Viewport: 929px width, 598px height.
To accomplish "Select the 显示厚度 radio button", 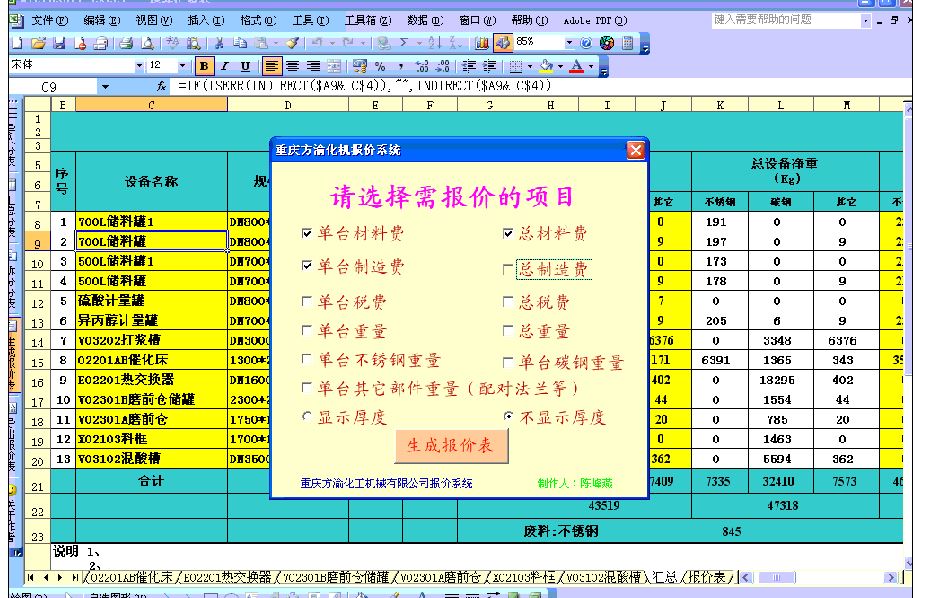I will tap(307, 416).
